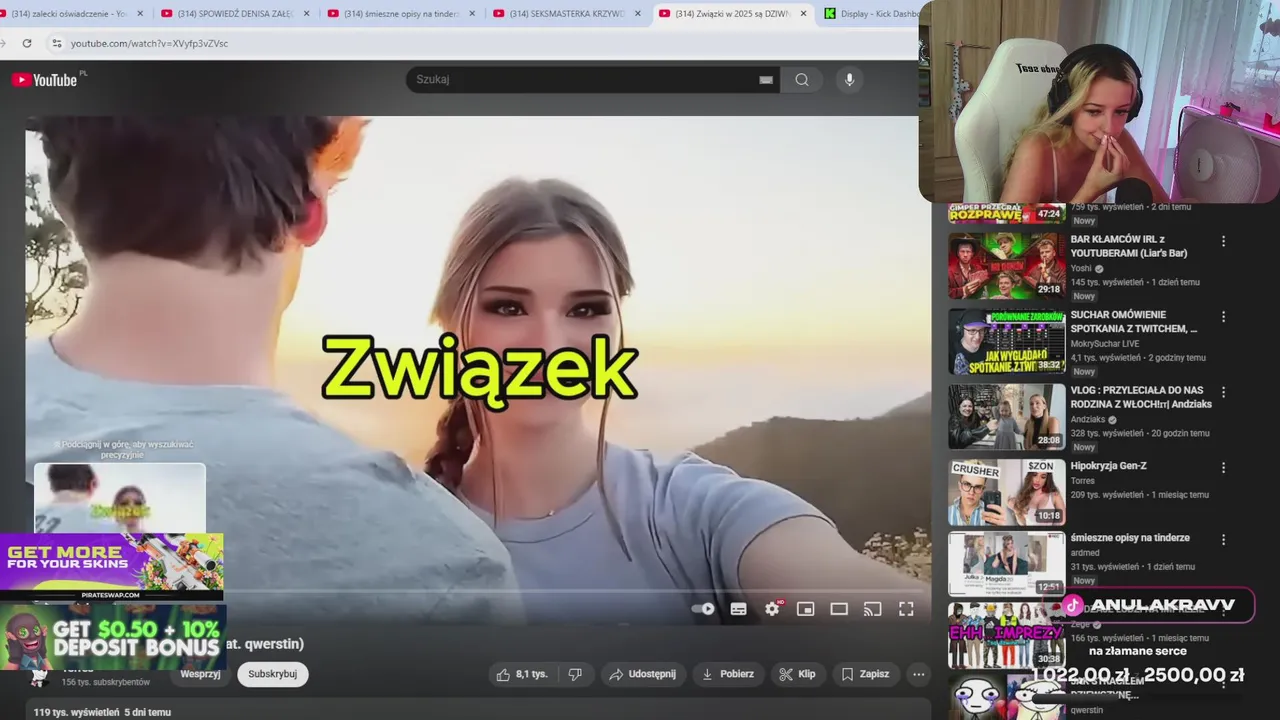Close the 'SEKSMASTERKA' browser tab

[638, 14]
